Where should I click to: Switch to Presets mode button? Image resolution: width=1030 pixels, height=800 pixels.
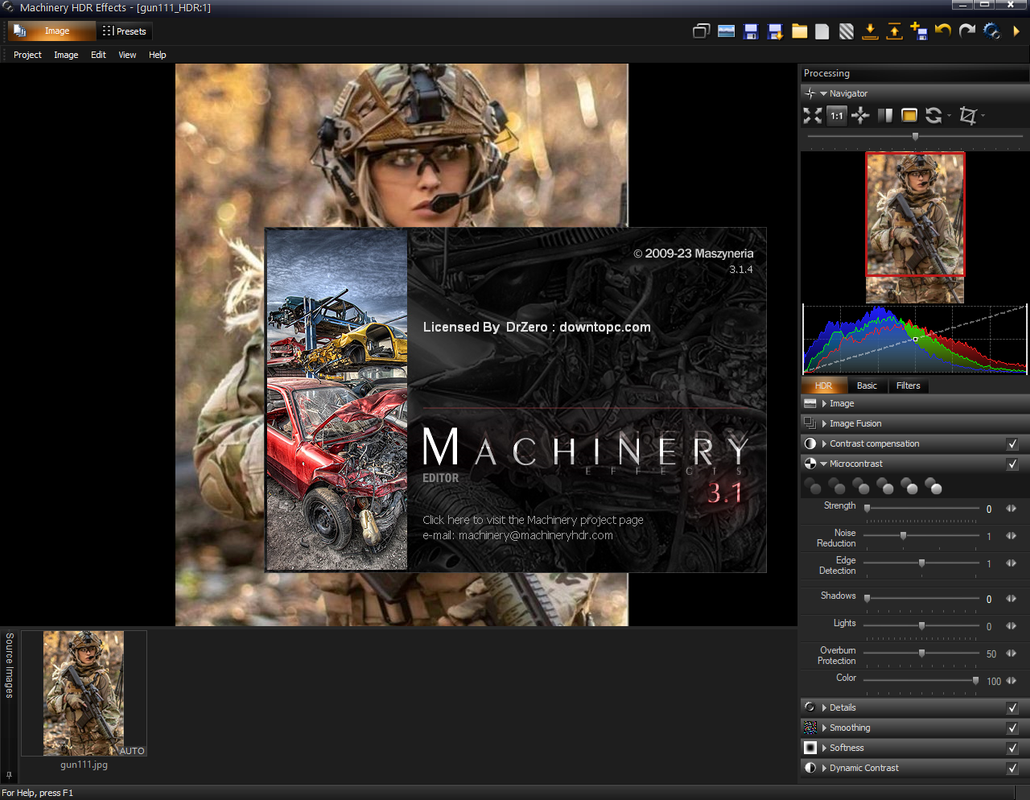(x=124, y=31)
